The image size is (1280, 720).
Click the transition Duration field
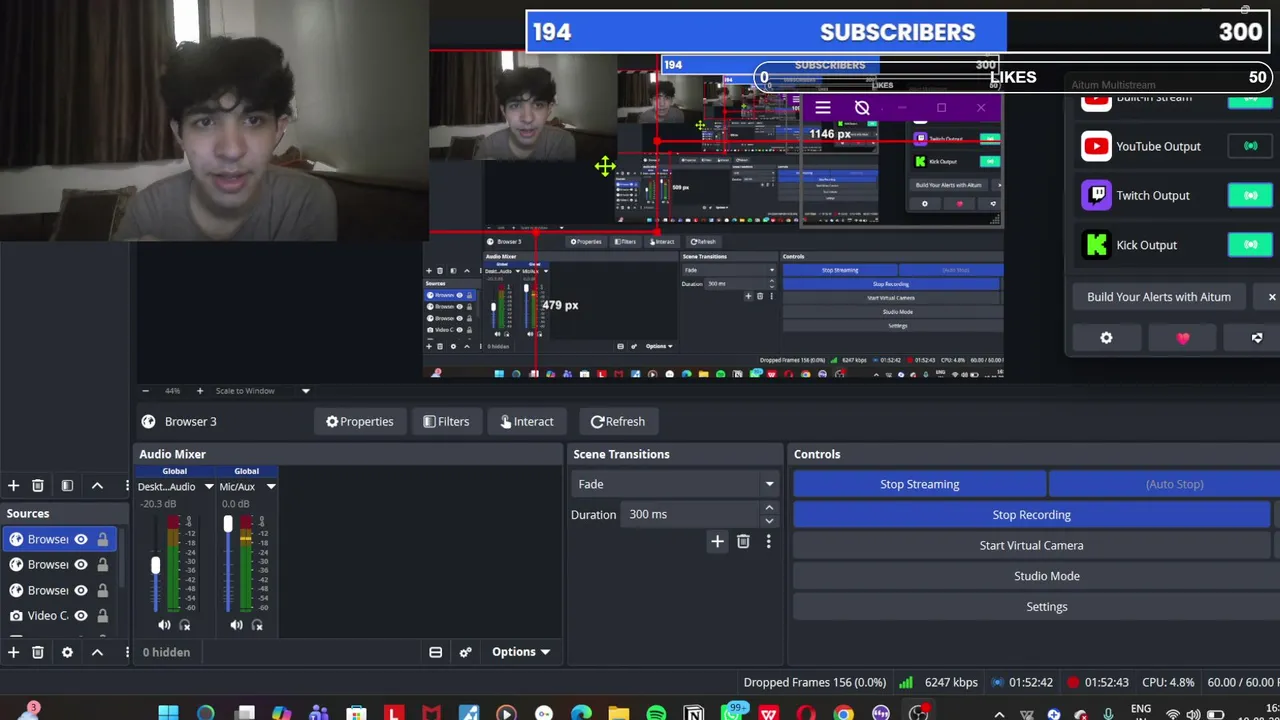click(x=692, y=514)
